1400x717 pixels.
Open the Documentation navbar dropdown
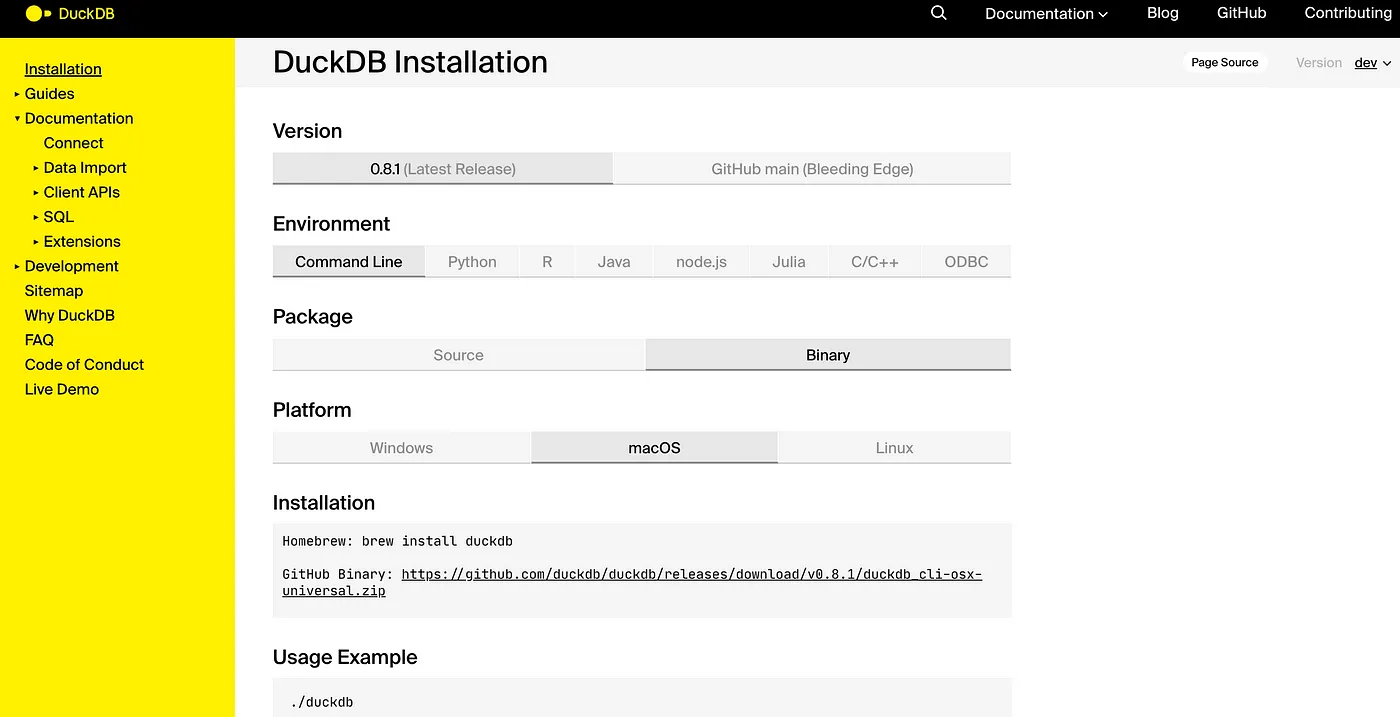(1045, 13)
